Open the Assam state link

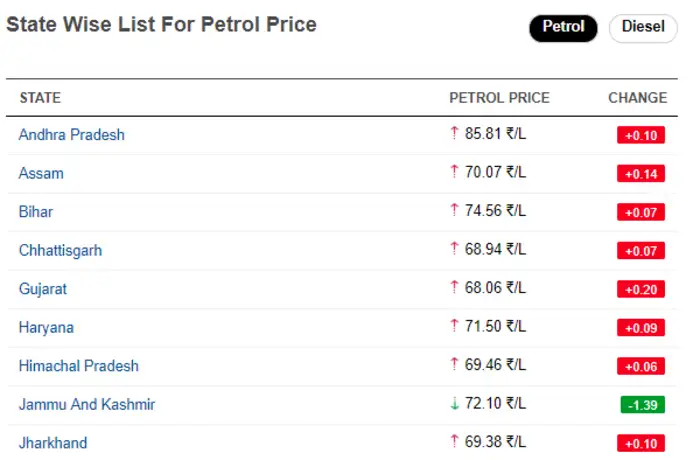[41, 173]
